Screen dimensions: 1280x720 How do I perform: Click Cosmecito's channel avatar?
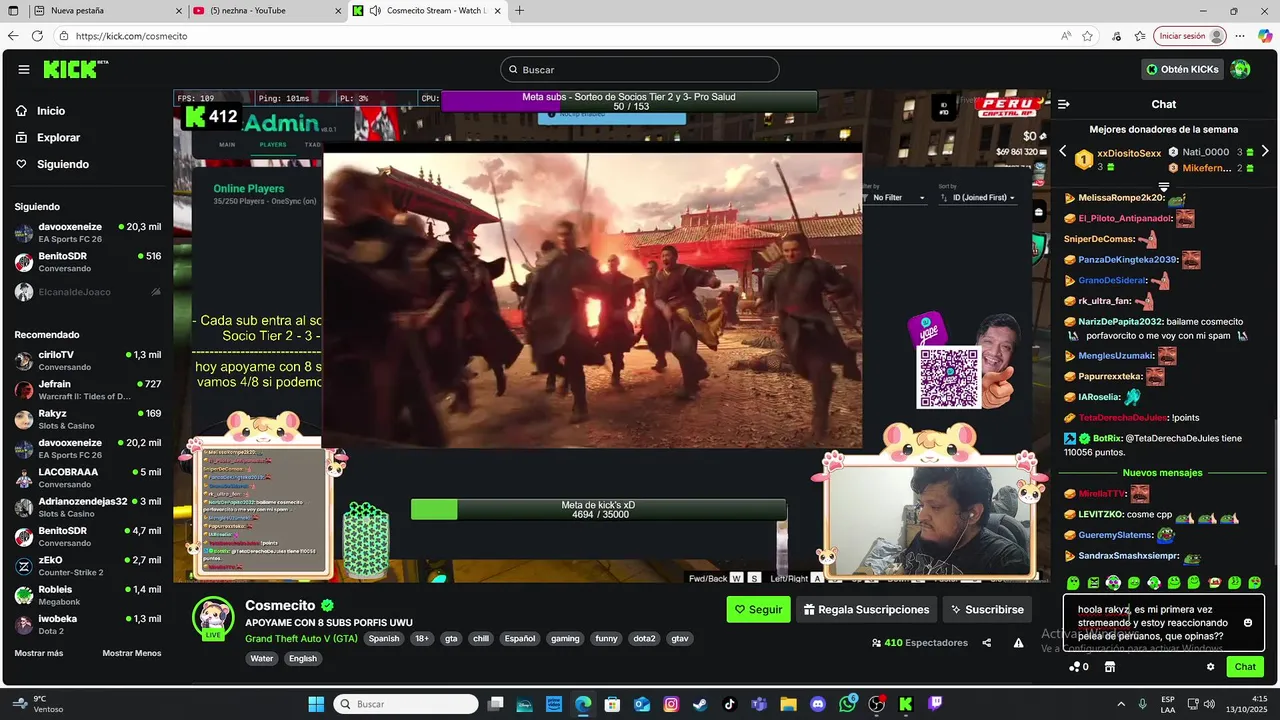213,618
